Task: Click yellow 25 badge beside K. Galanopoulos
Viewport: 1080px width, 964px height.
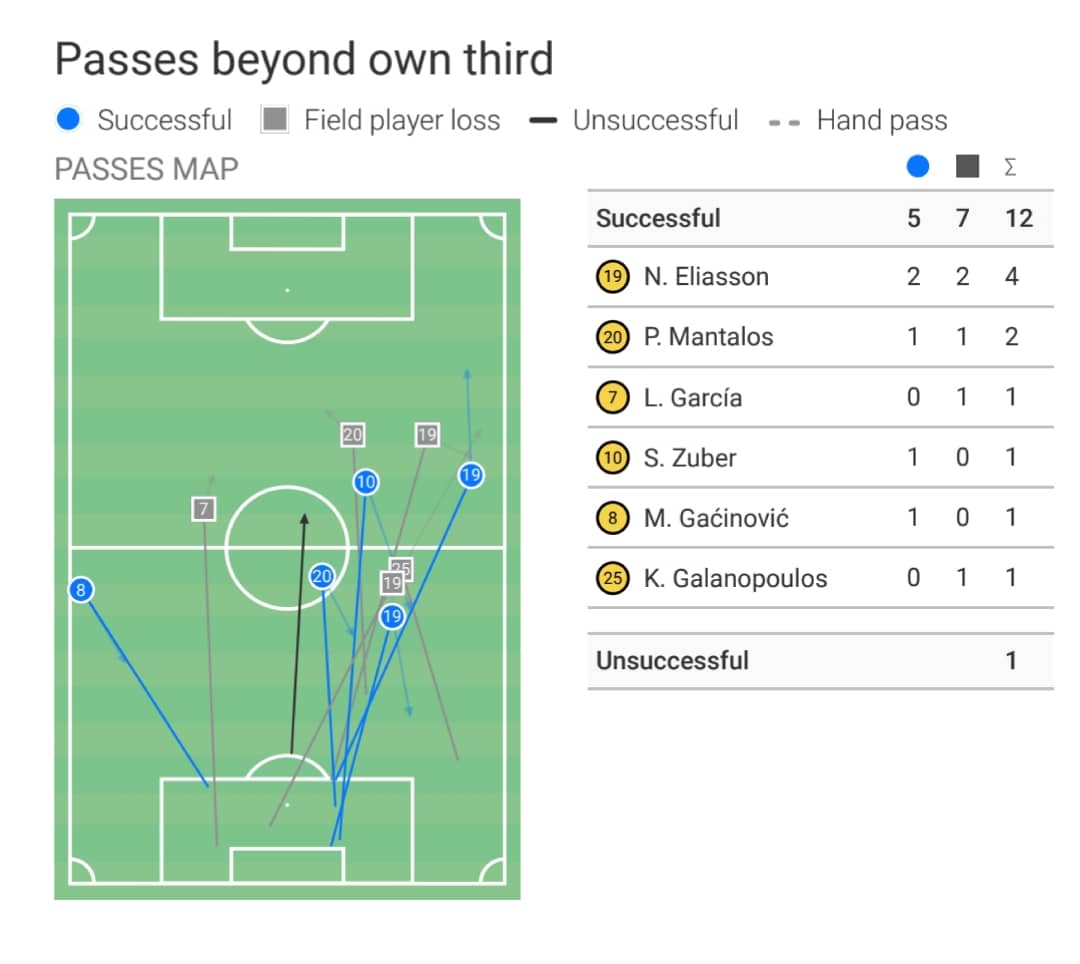Action: click(x=612, y=578)
